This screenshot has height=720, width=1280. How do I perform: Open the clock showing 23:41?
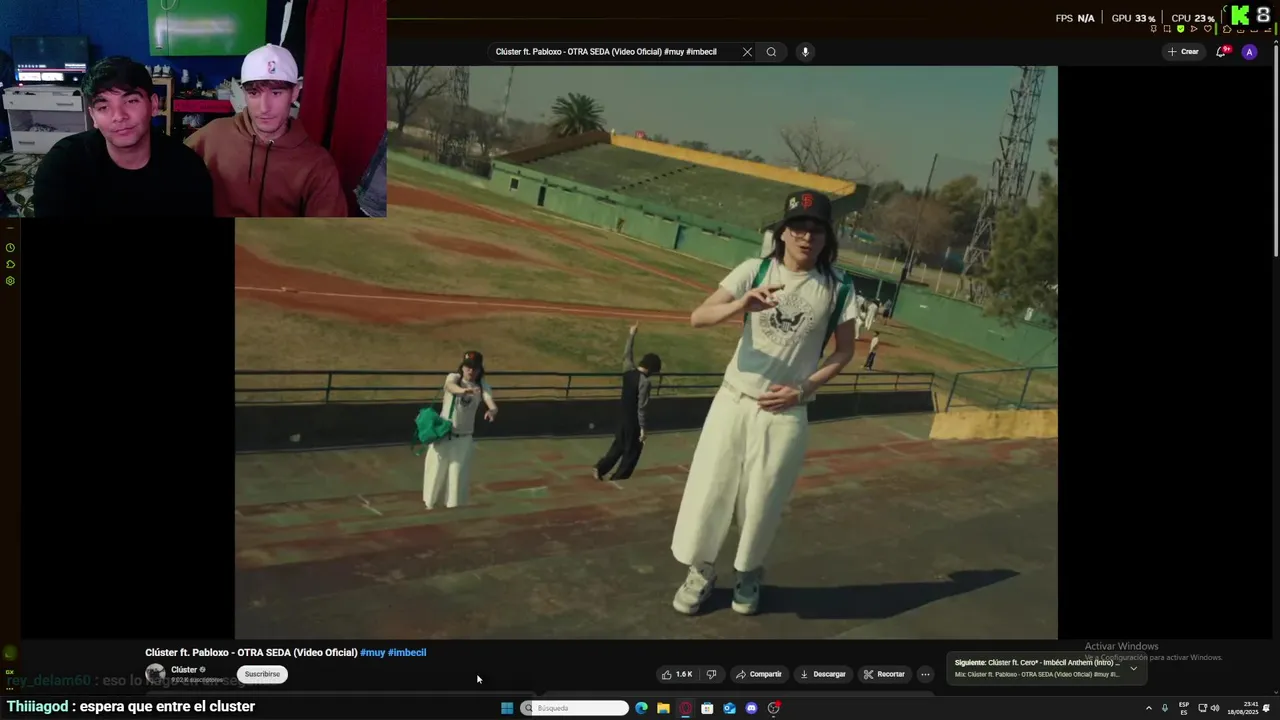(1243, 708)
